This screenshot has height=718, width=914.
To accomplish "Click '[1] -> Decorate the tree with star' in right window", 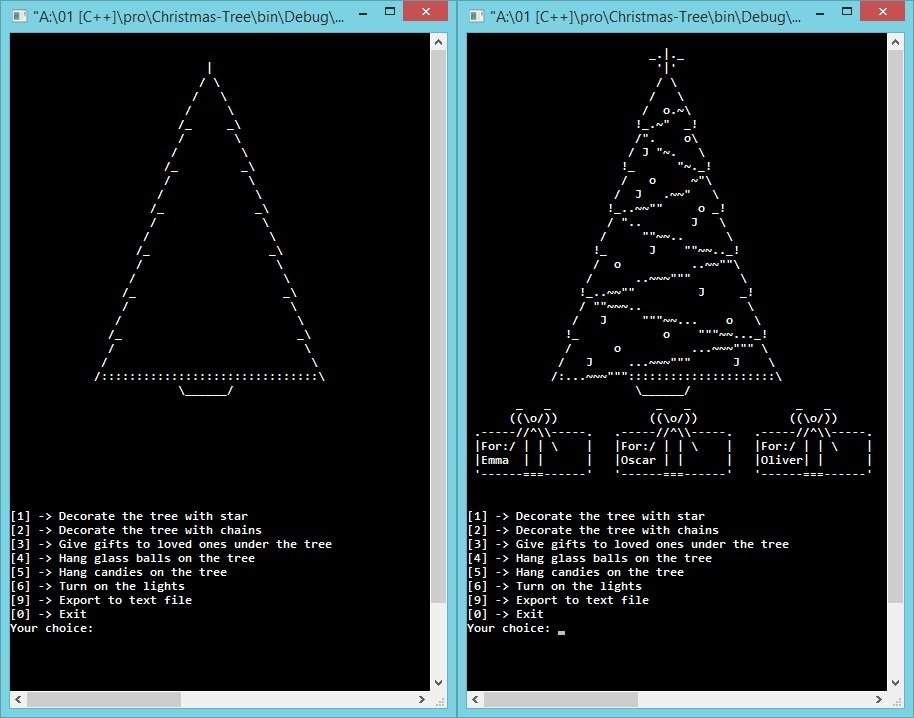I will coord(586,516).
